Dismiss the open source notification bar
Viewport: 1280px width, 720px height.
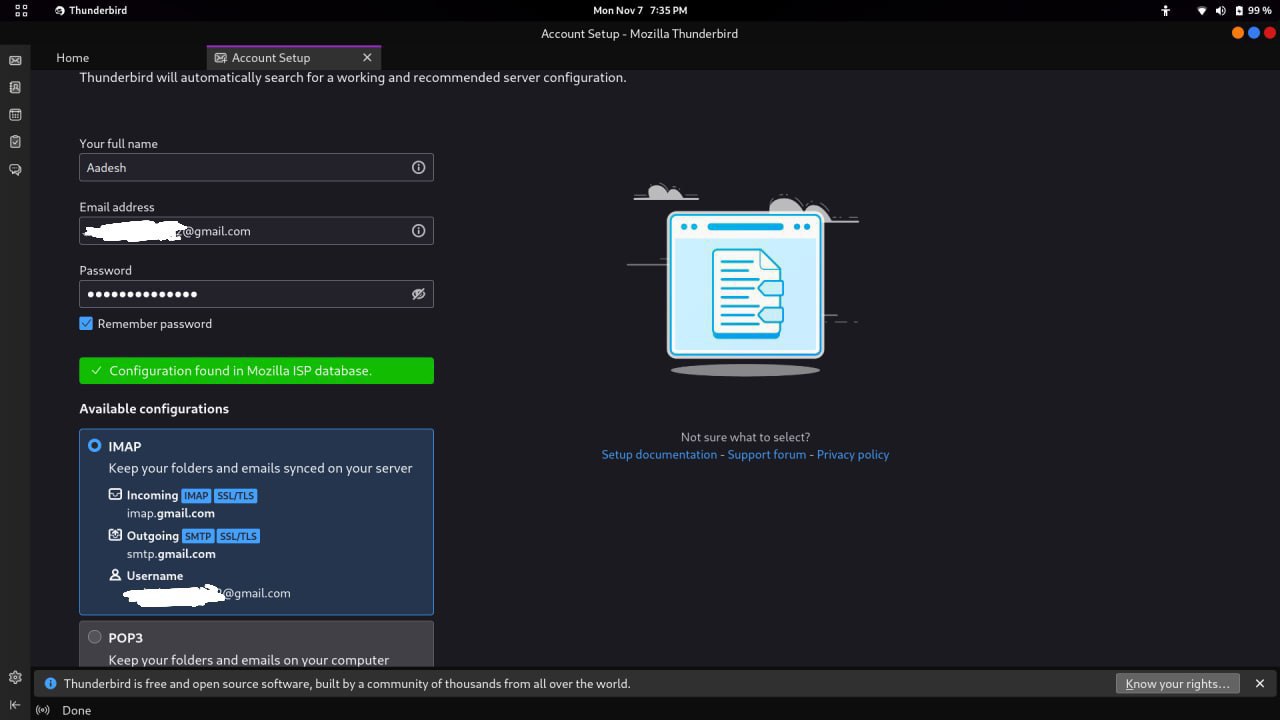click(1259, 683)
